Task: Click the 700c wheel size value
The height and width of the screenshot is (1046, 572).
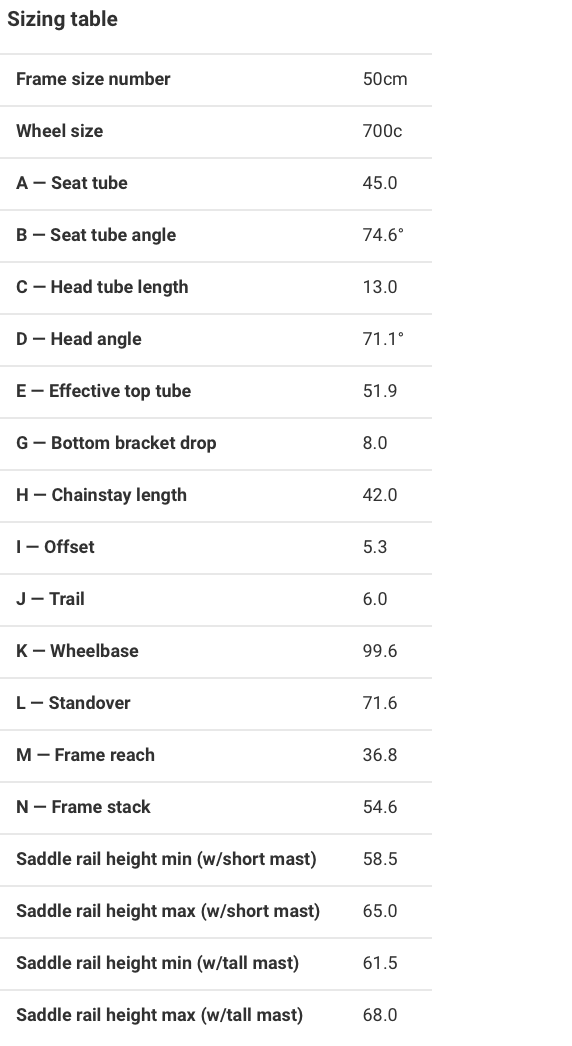Action: coord(382,131)
